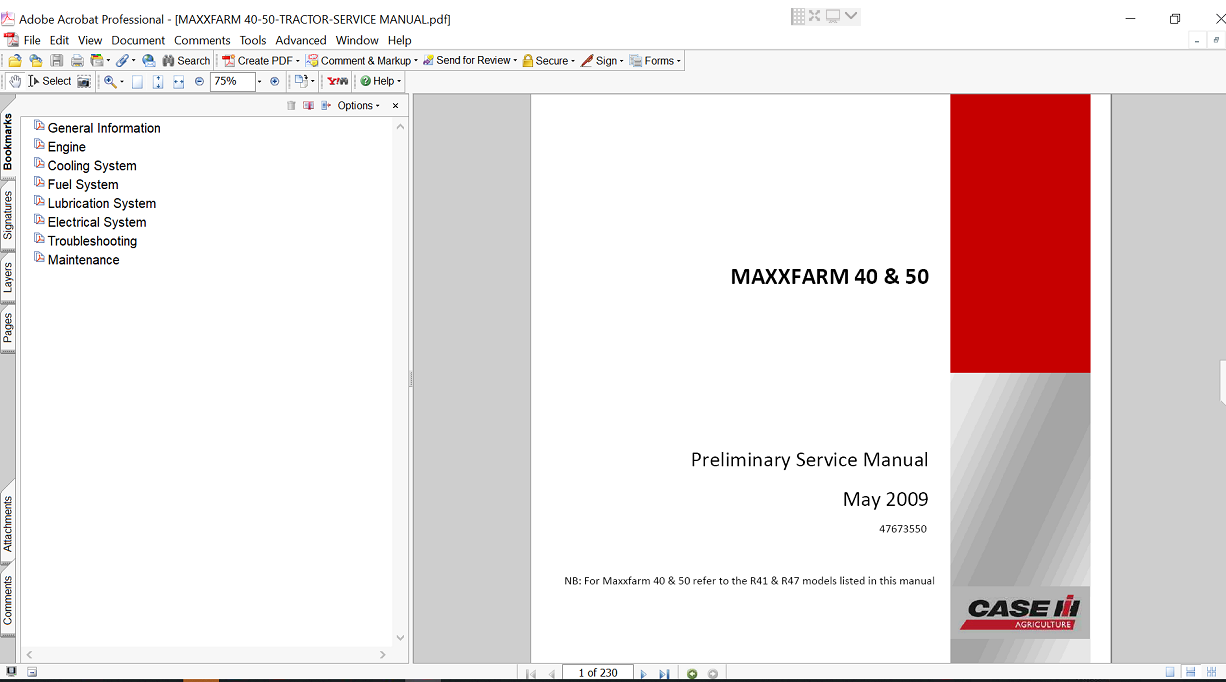
Task: Open the bookmarks Options dropdown
Action: click(x=358, y=105)
